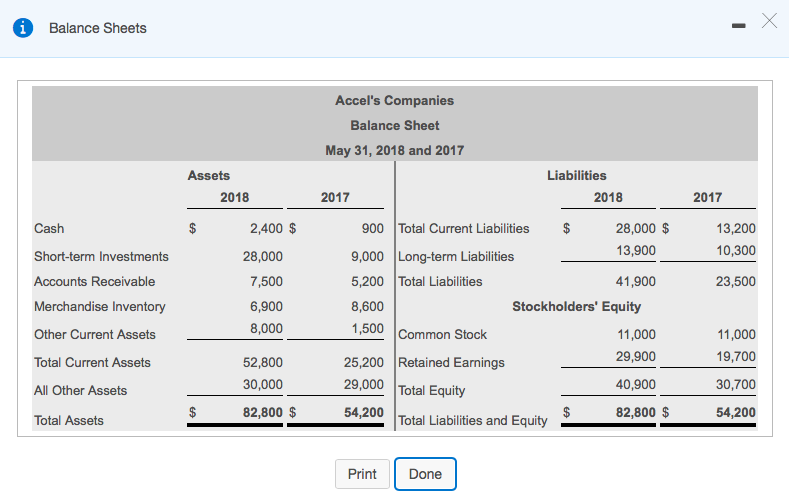This screenshot has width=789, height=500.
Task: Select the Total Equity label
Action: tap(431, 391)
